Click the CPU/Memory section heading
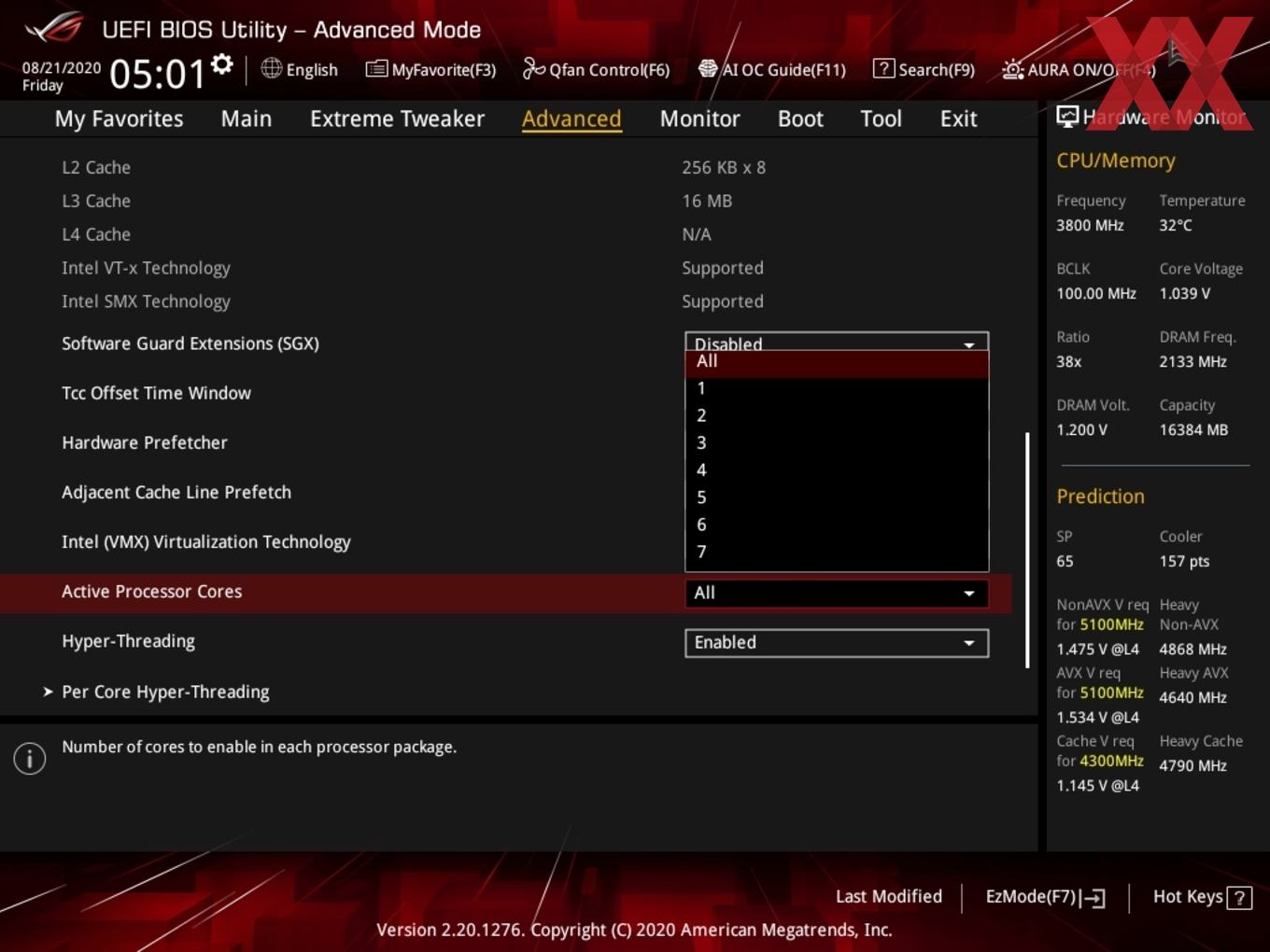Screen dimensions: 1270x952 pyautogui.click(x=1116, y=161)
